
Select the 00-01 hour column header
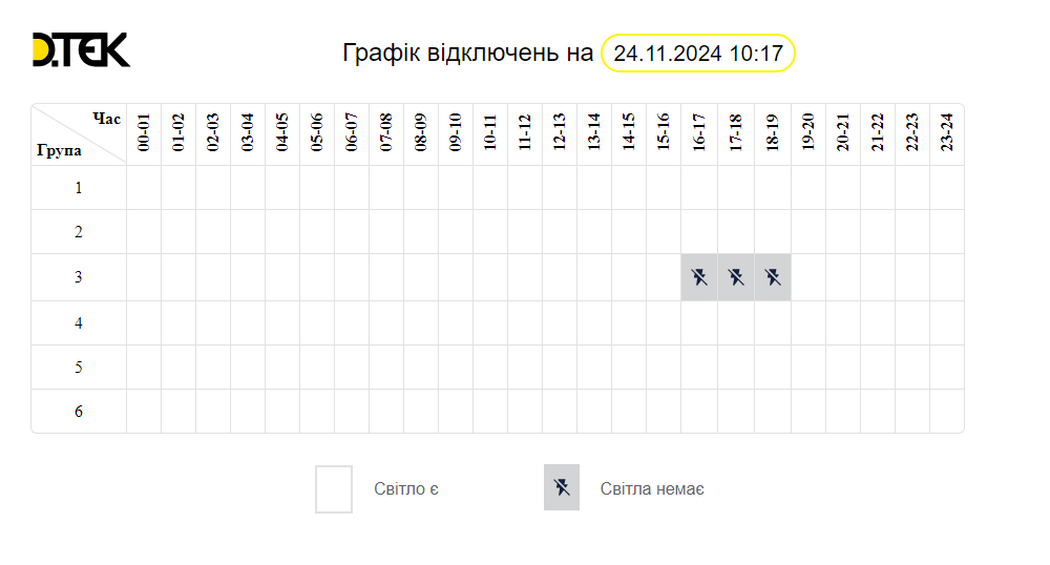coord(144,133)
